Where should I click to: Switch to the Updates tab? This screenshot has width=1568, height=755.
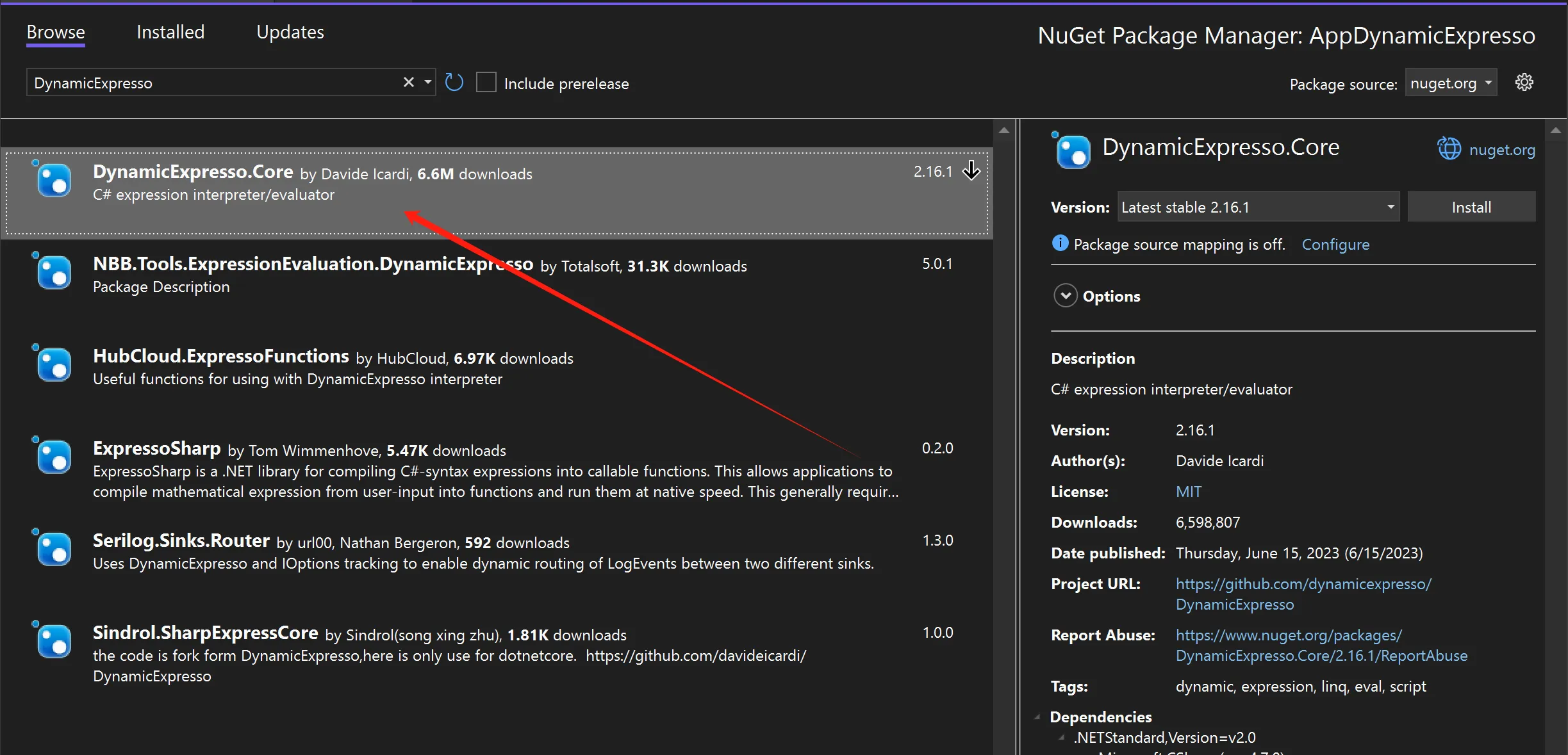pos(290,32)
